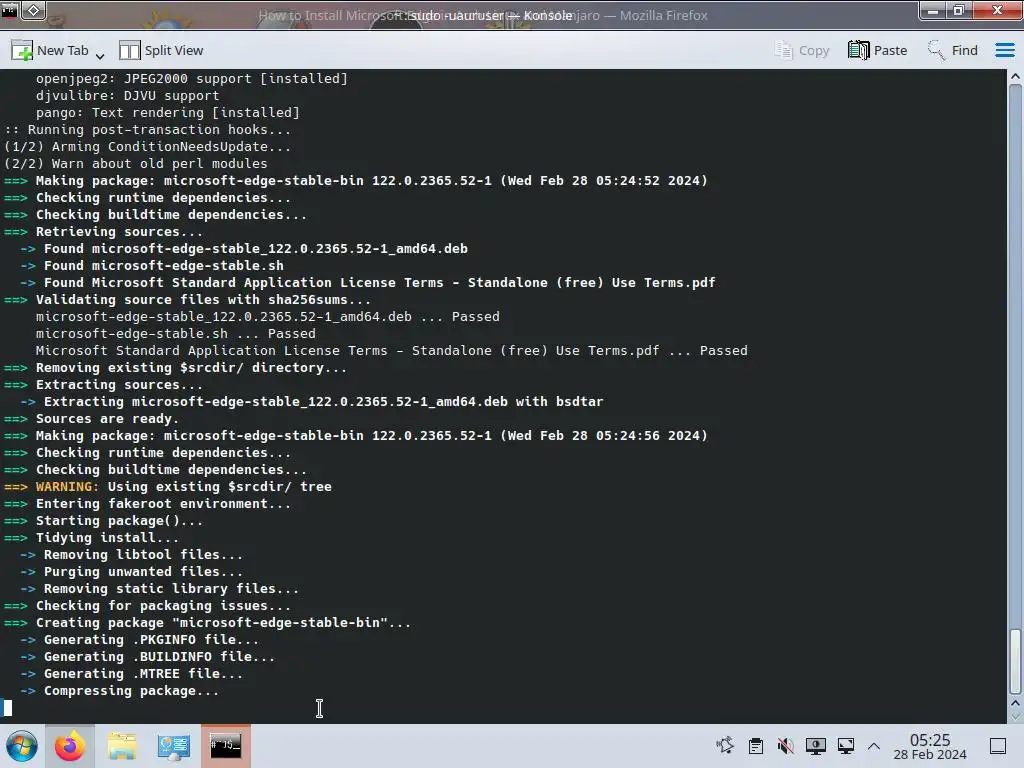Paste clipboard using Paste button
Screen dimensions: 1024x768
point(878,50)
